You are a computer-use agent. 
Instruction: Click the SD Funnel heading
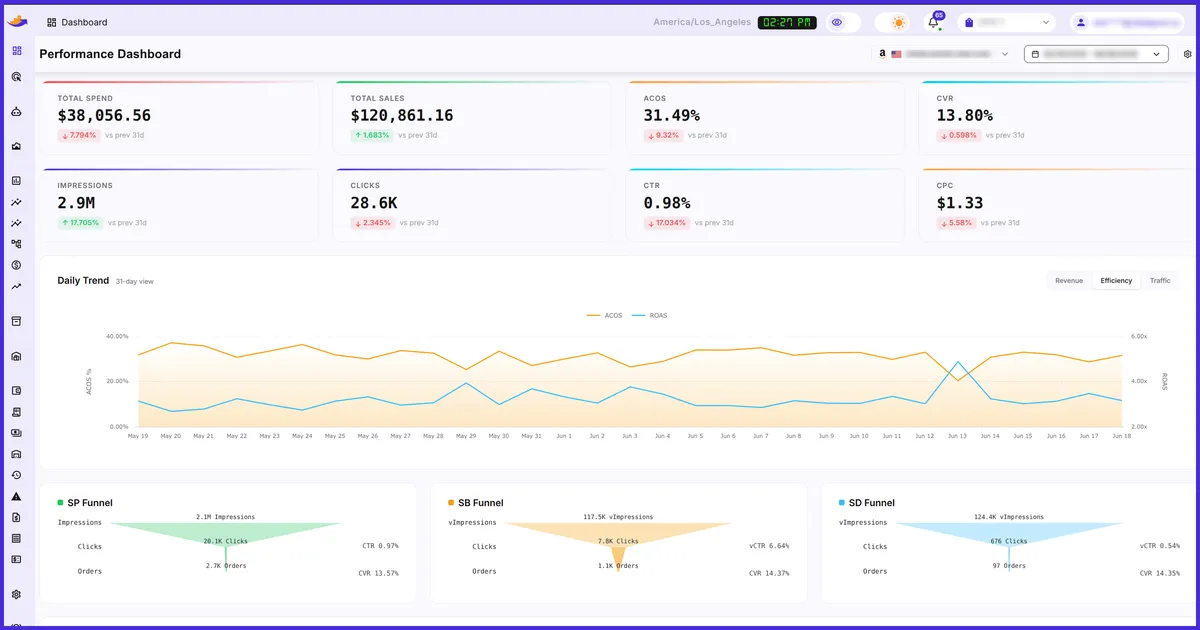872,503
